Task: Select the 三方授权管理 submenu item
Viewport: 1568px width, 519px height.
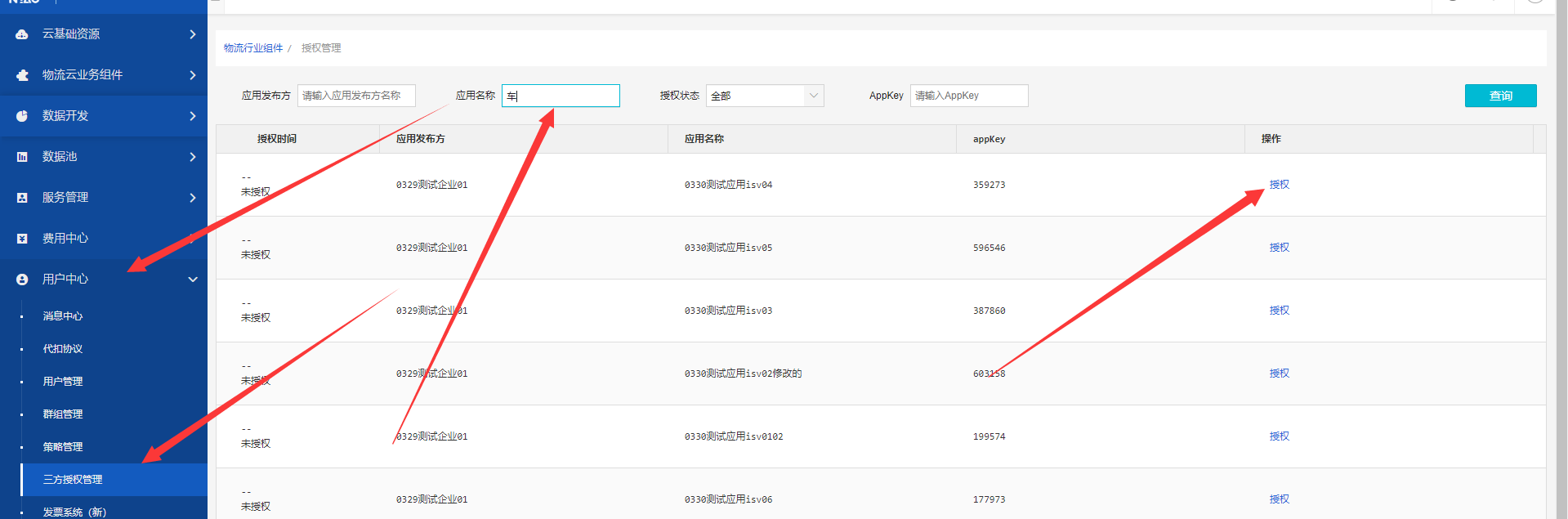Action: pos(114,480)
